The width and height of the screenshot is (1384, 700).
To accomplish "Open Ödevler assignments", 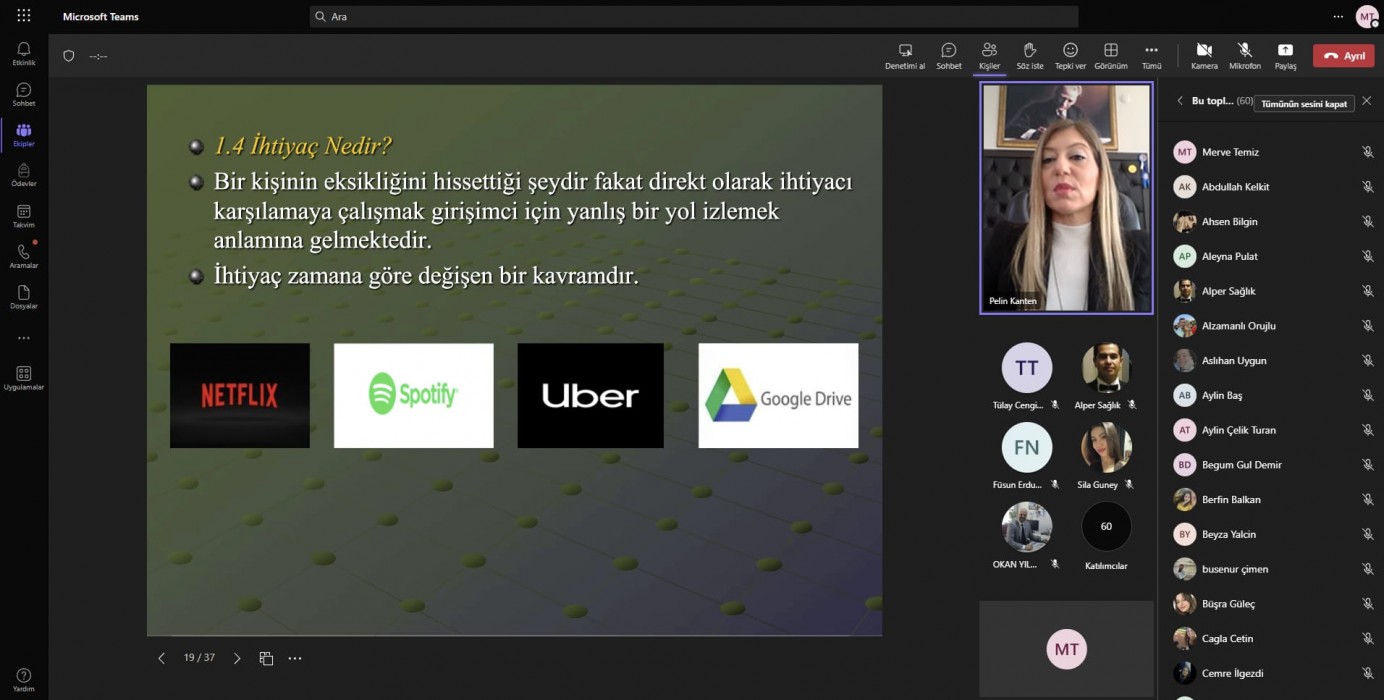I will [24, 176].
